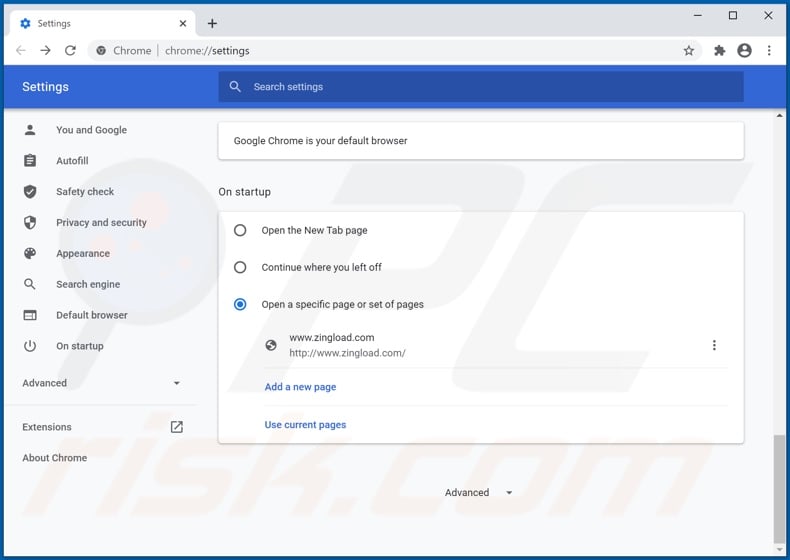Go to Search engine section

[88, 285]
